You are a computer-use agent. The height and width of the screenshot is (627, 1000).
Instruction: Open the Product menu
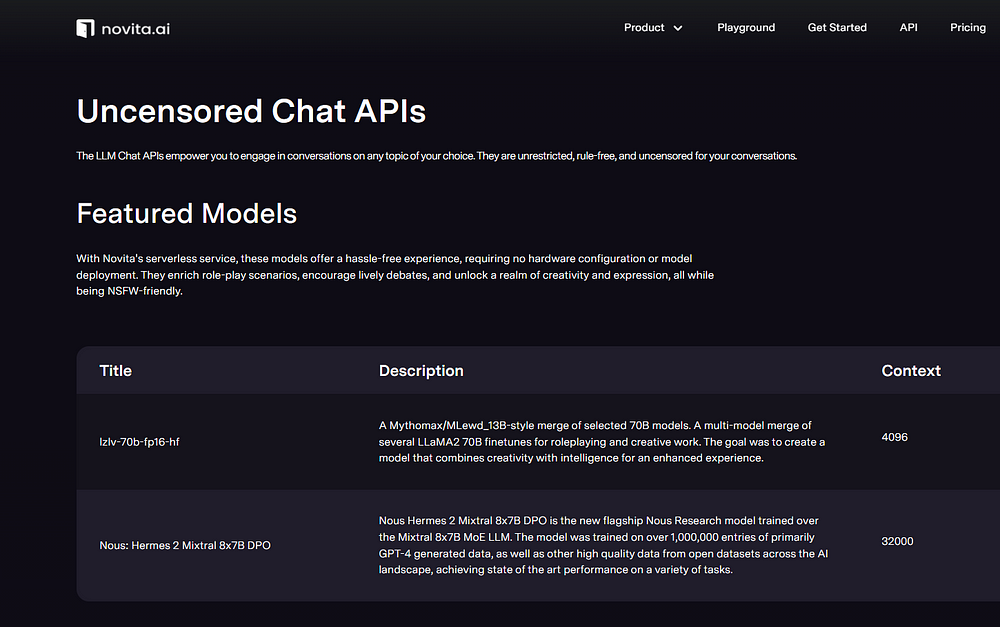(x=644, y=28)
